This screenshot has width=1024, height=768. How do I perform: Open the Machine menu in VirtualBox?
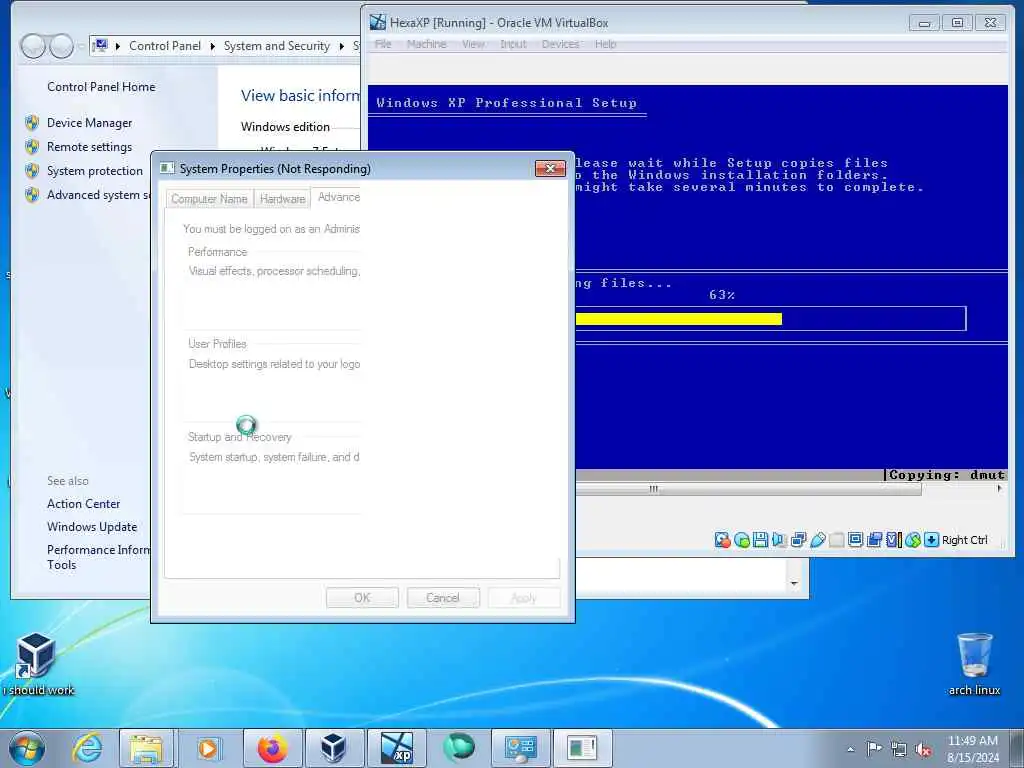426,44
